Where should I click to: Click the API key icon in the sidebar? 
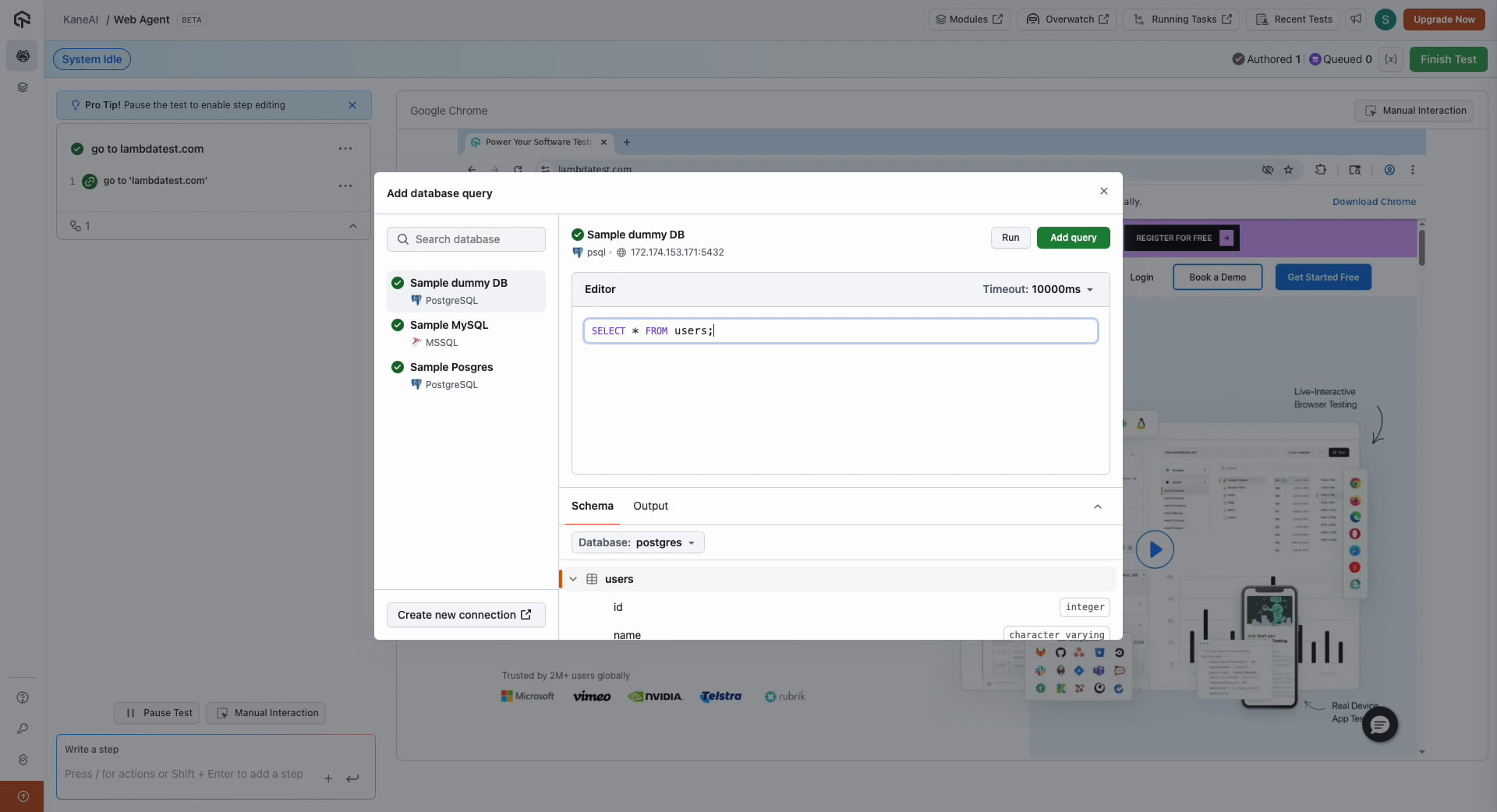pos(23,729)
